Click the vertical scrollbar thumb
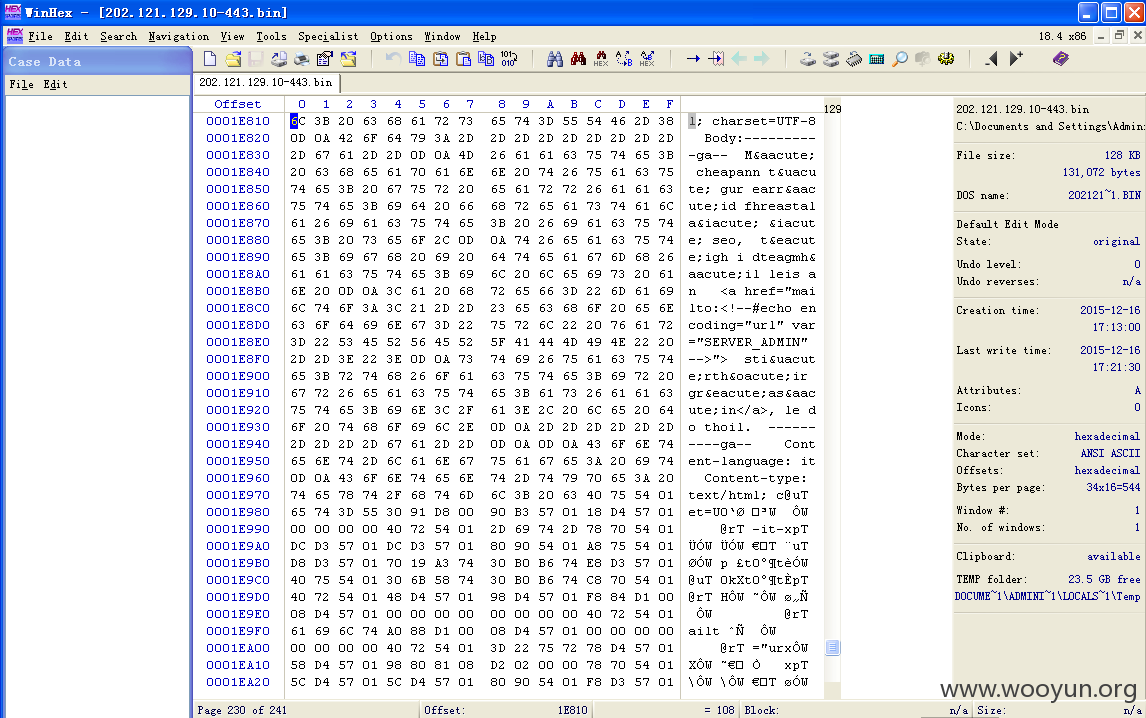 (832, 647)
